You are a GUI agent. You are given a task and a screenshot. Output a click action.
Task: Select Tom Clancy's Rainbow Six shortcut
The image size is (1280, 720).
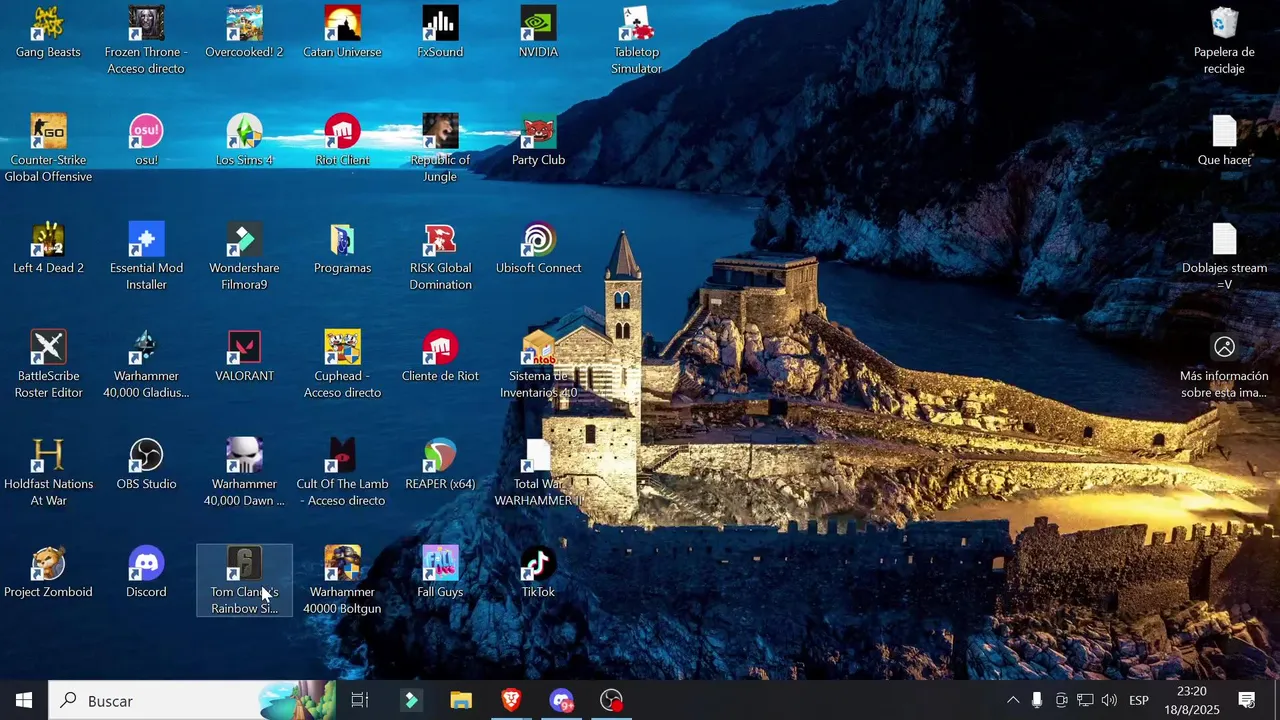tap(244, 581)
